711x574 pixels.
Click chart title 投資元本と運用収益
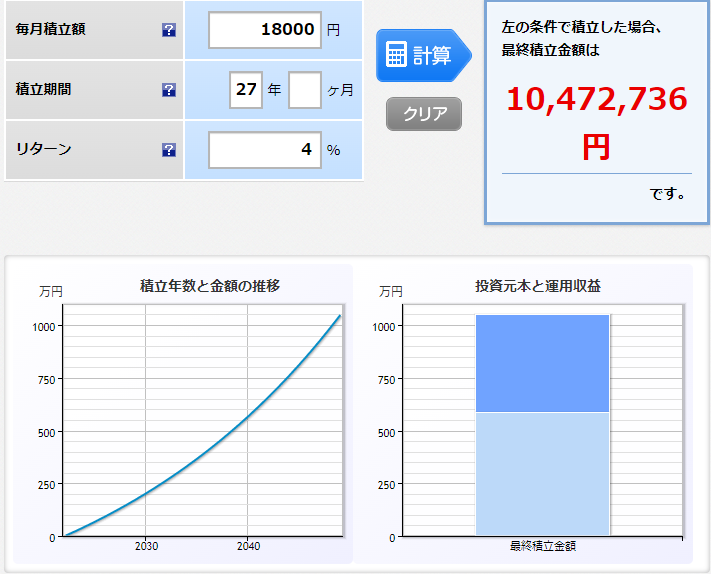pyautogui.click(x=538, y=286)
